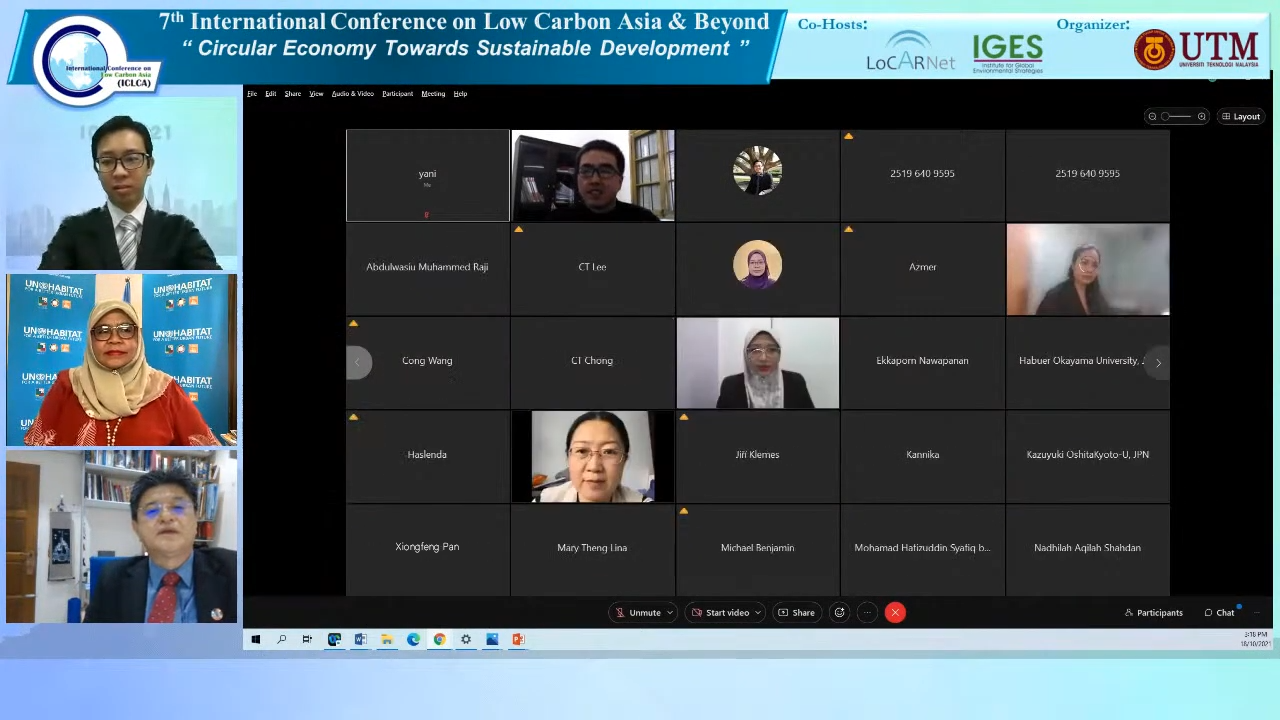The image size is (1280, 720).
Task: Toggle the Participants panel
Action: click(x=1153, y=613)
